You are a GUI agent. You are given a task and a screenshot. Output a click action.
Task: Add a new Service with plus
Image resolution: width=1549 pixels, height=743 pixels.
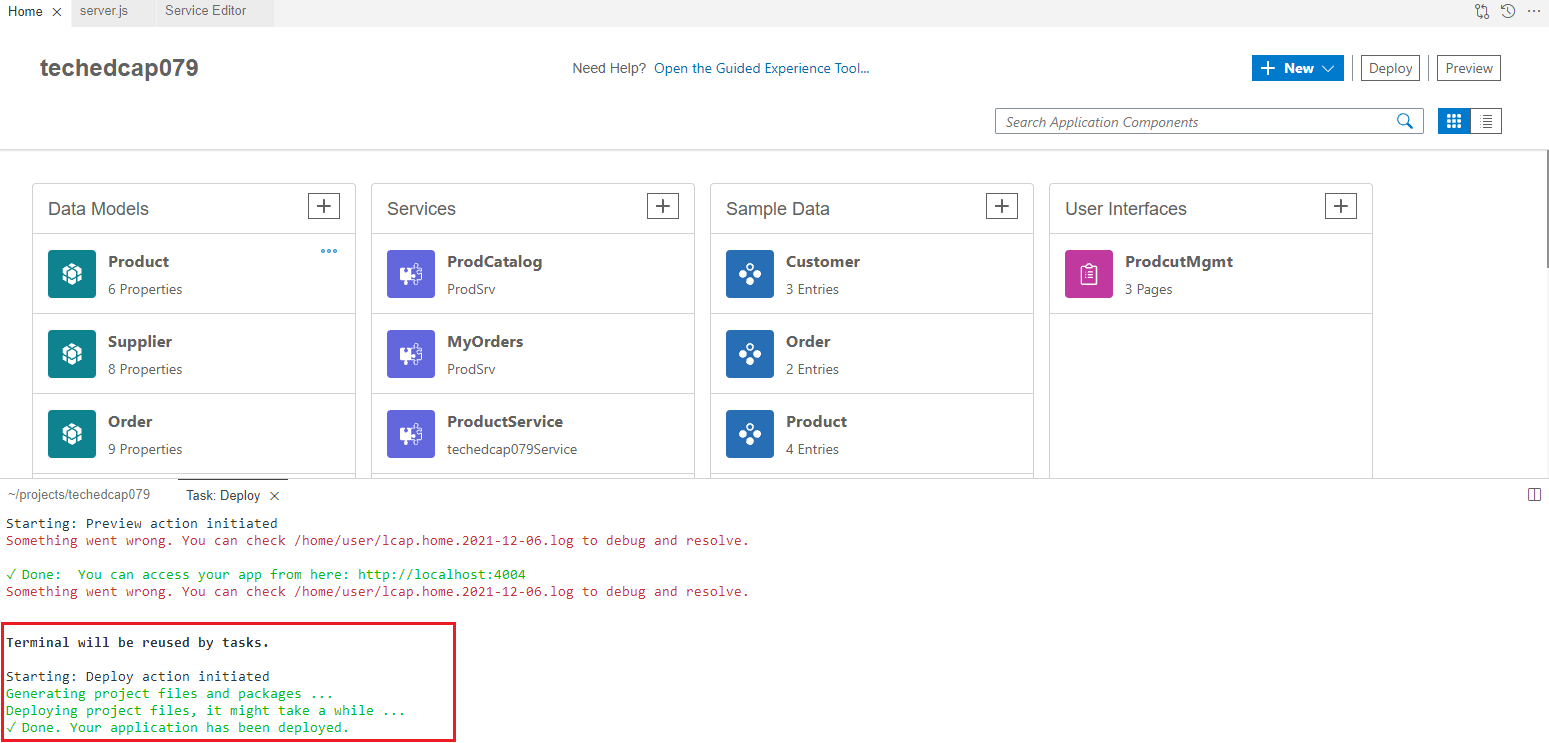click(x=662, y=206)
